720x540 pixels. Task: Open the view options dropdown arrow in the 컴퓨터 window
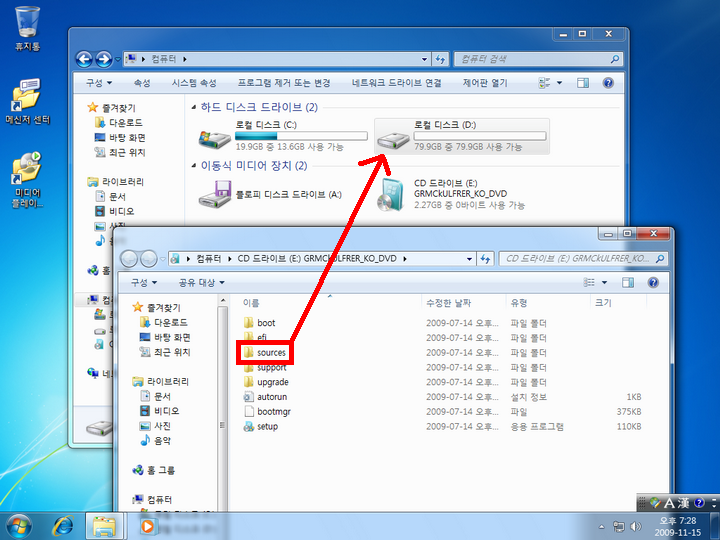click(x=559, y=83)
